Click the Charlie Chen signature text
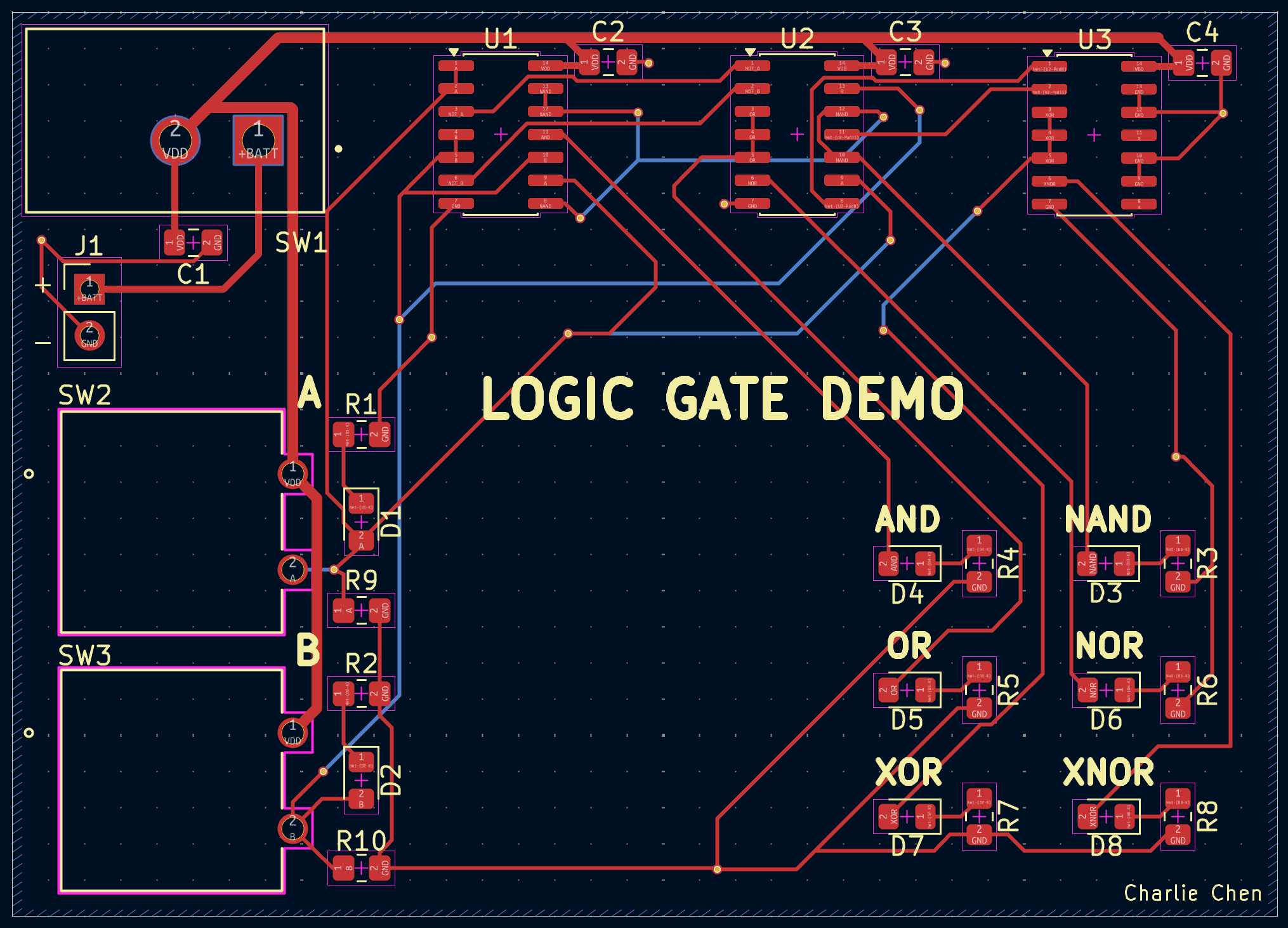 (x=1193, y=893)
